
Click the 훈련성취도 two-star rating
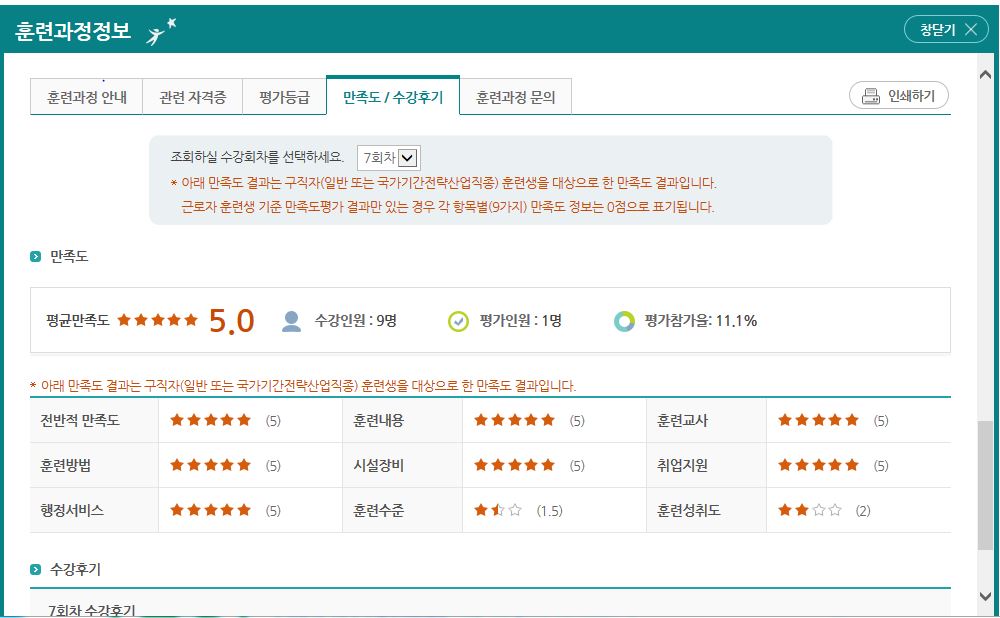[809, 510]
